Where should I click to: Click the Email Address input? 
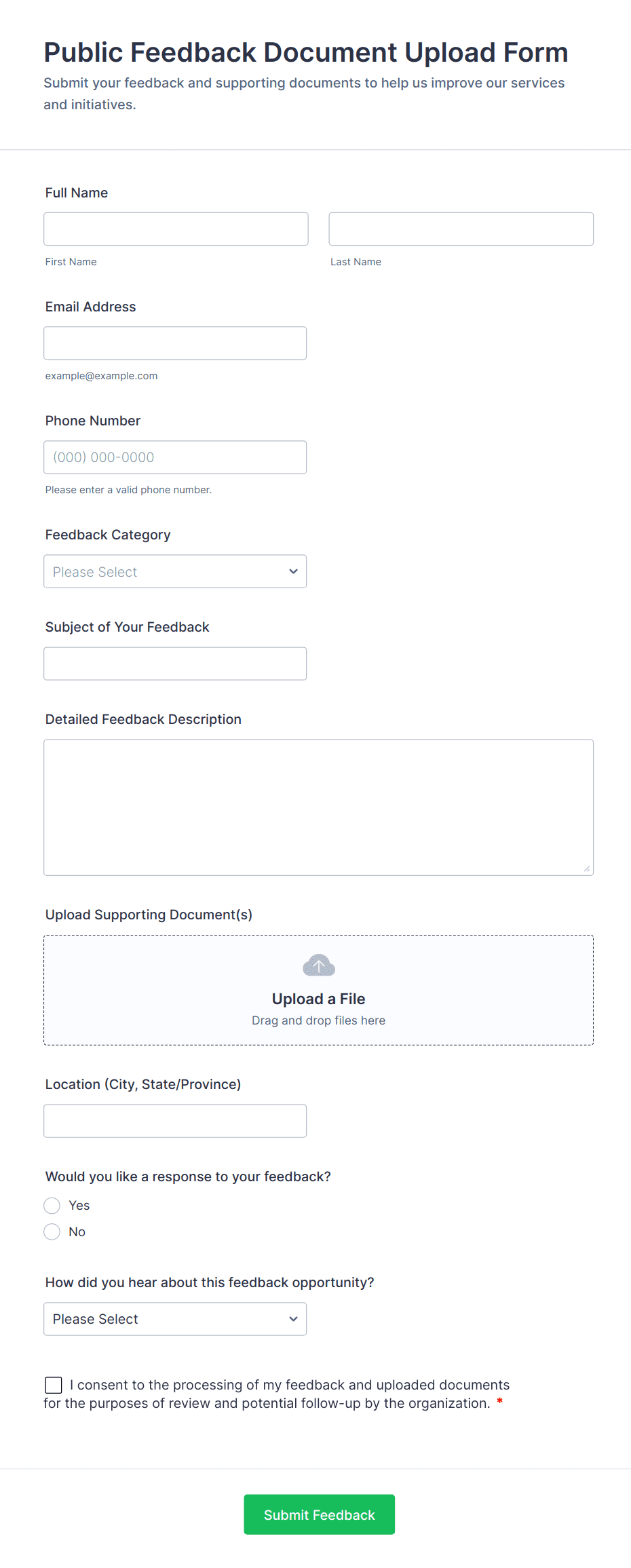tap(175, 343)
